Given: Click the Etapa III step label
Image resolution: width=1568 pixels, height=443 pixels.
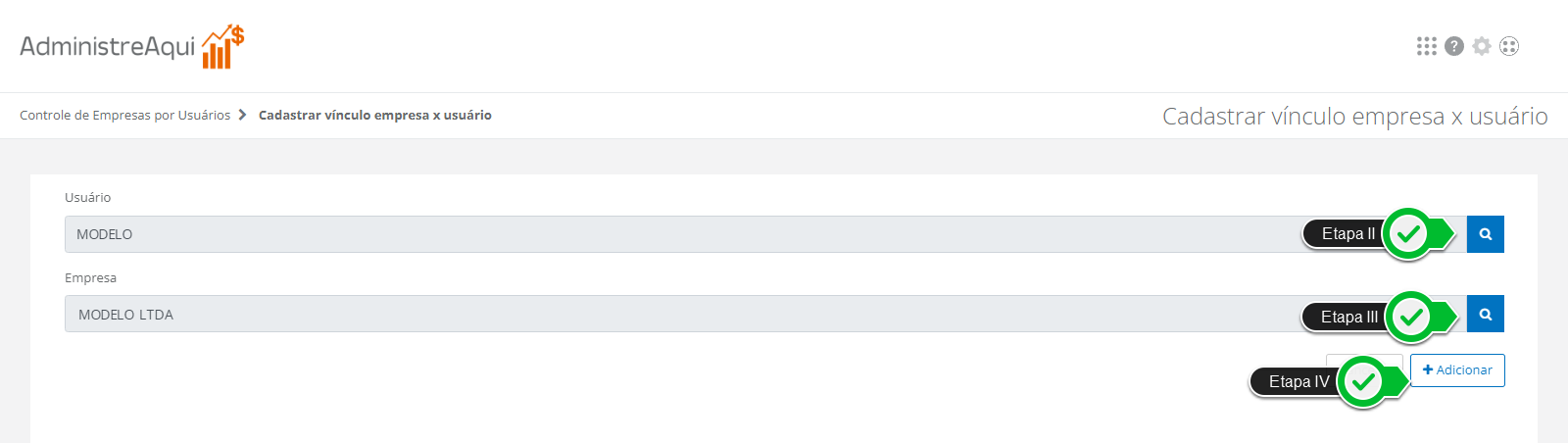Looking at the screenshot, I should [x=1348, y=318].
